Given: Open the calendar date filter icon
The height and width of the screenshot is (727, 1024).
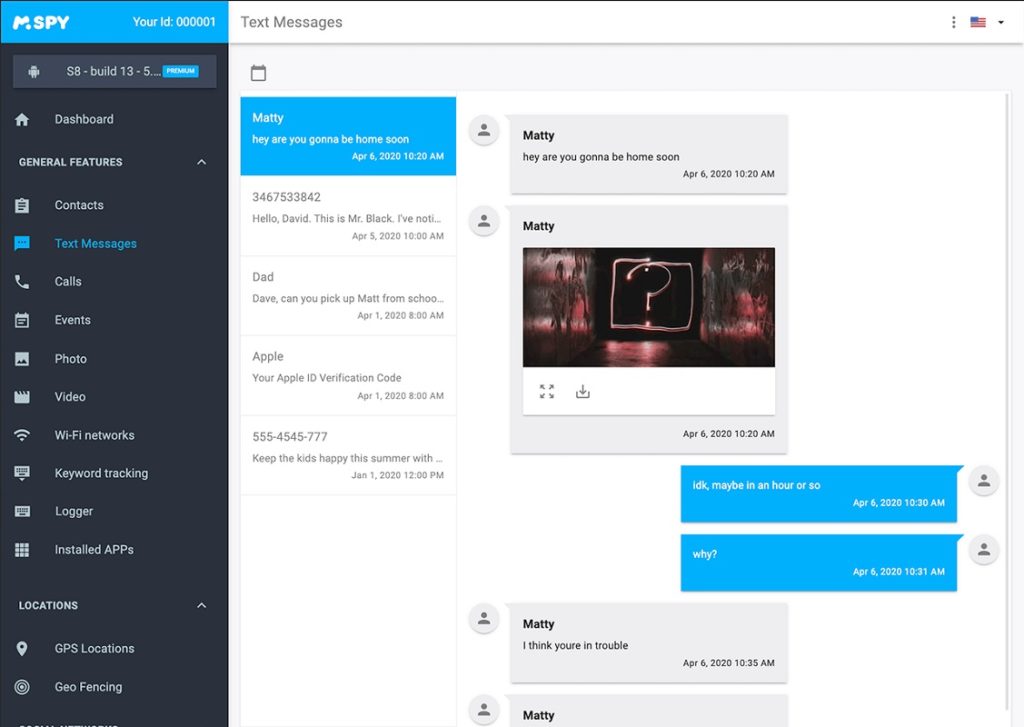Looking at the screenshot, I should [258, 73].
